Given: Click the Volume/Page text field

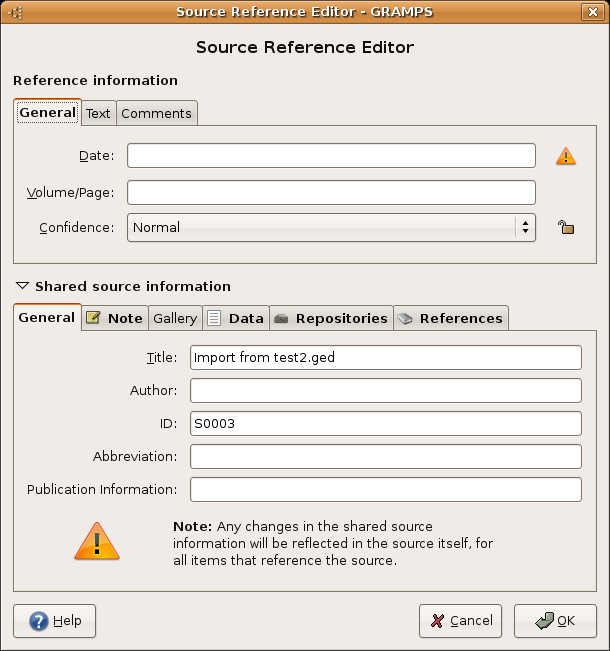Looking at the screenshot, I should click(331, 192).
